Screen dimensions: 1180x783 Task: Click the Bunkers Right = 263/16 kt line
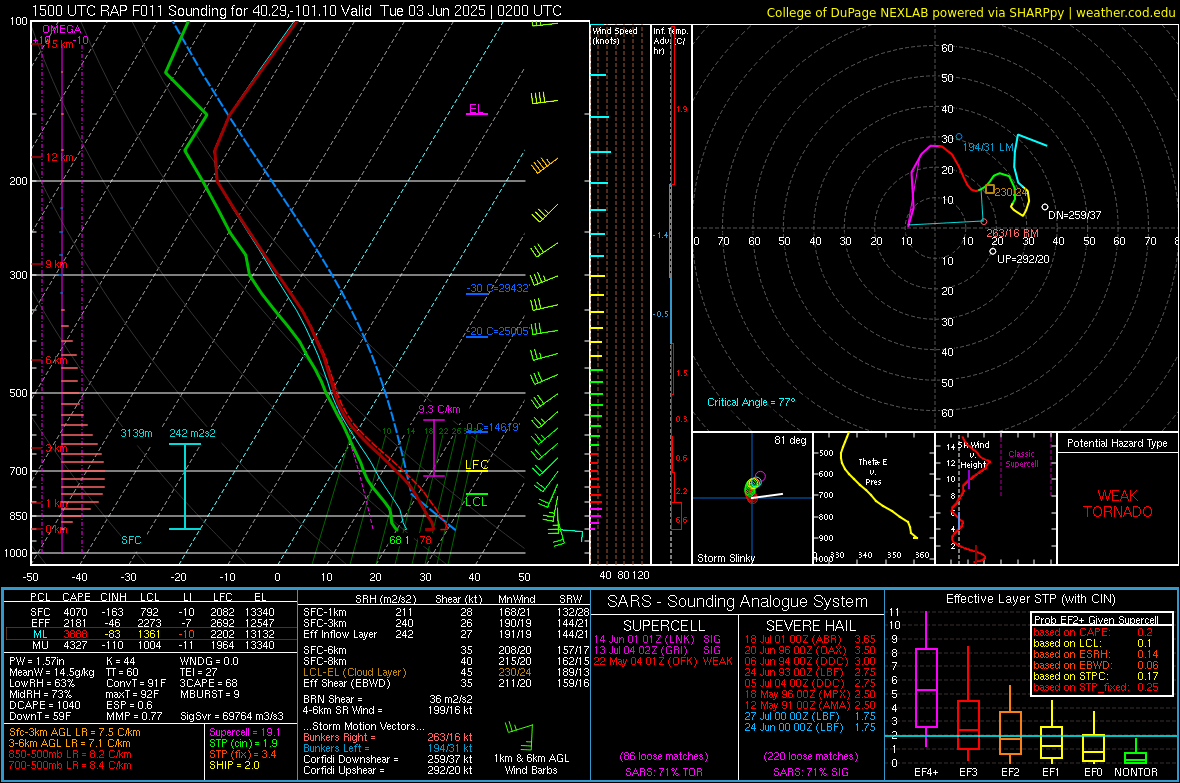point(388,738)
